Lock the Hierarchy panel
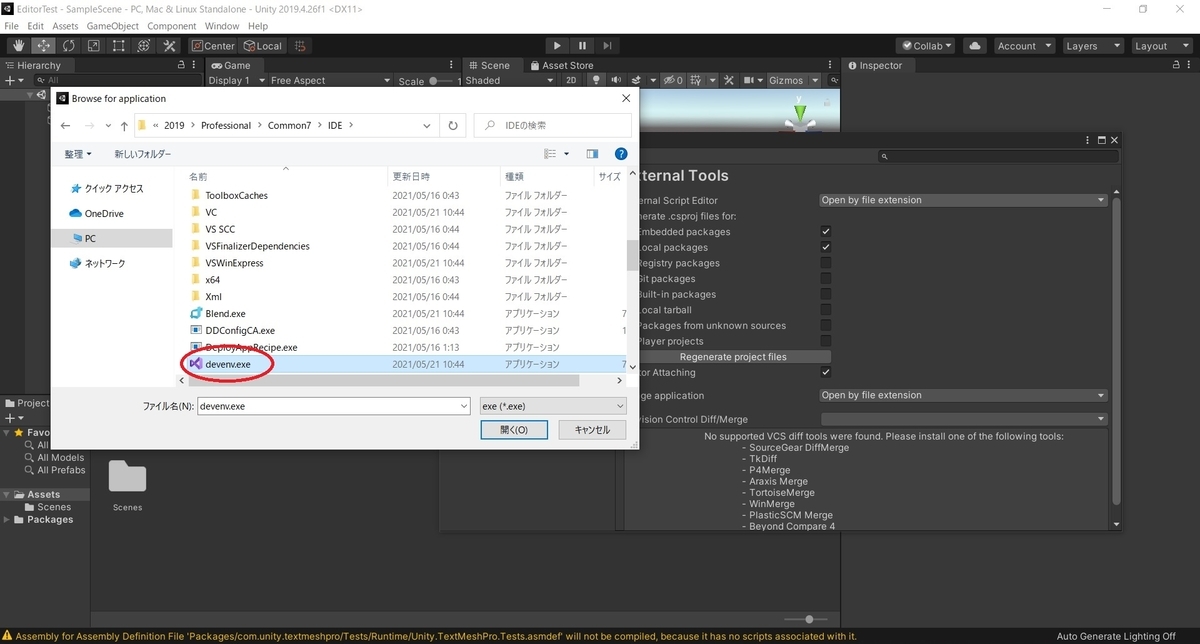Screen dimensions: 1200x644 click(x=183, y=65)
